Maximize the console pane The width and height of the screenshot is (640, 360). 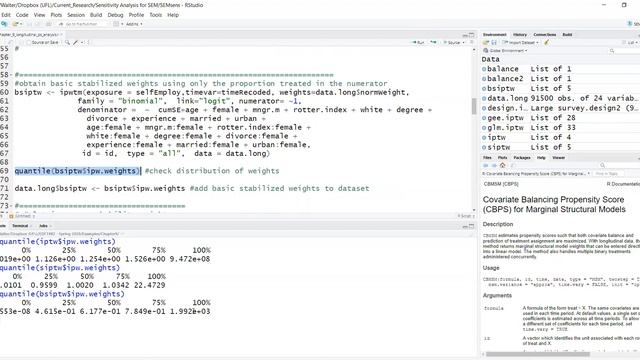coord(472,226)
